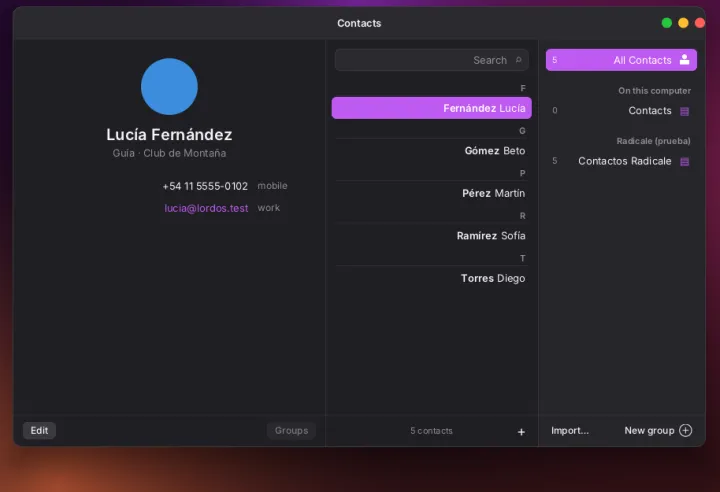Click the New group label
This screenshot has height=492, width=720.
click(649, 430)
